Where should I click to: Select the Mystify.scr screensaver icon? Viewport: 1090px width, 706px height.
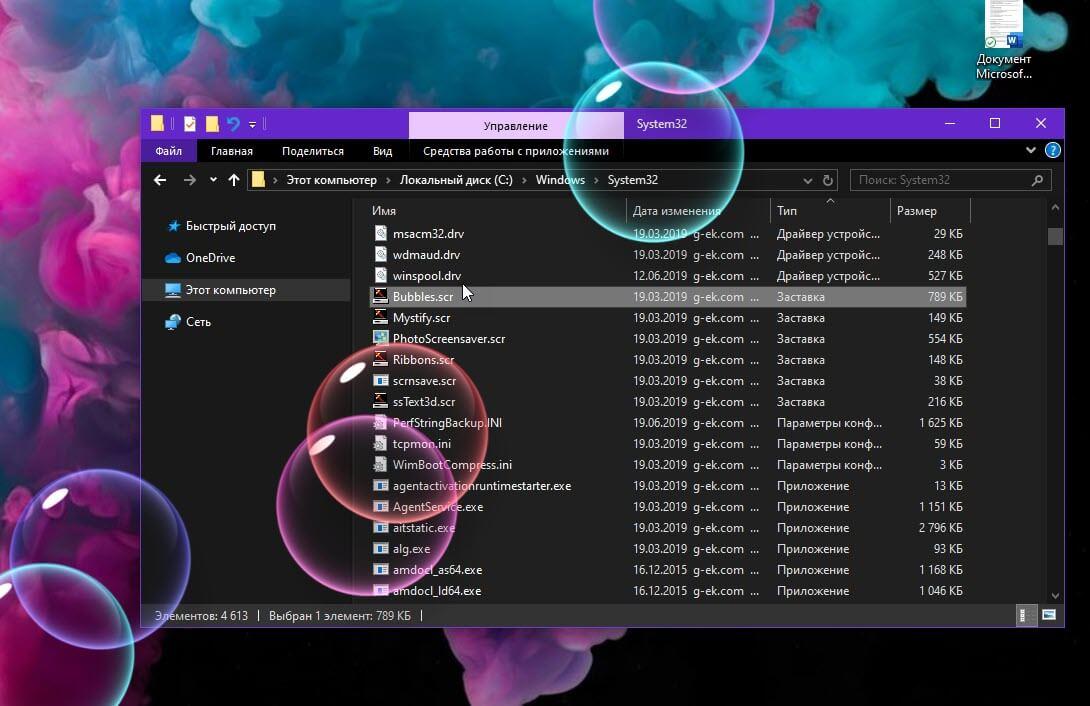pos(380,318)
